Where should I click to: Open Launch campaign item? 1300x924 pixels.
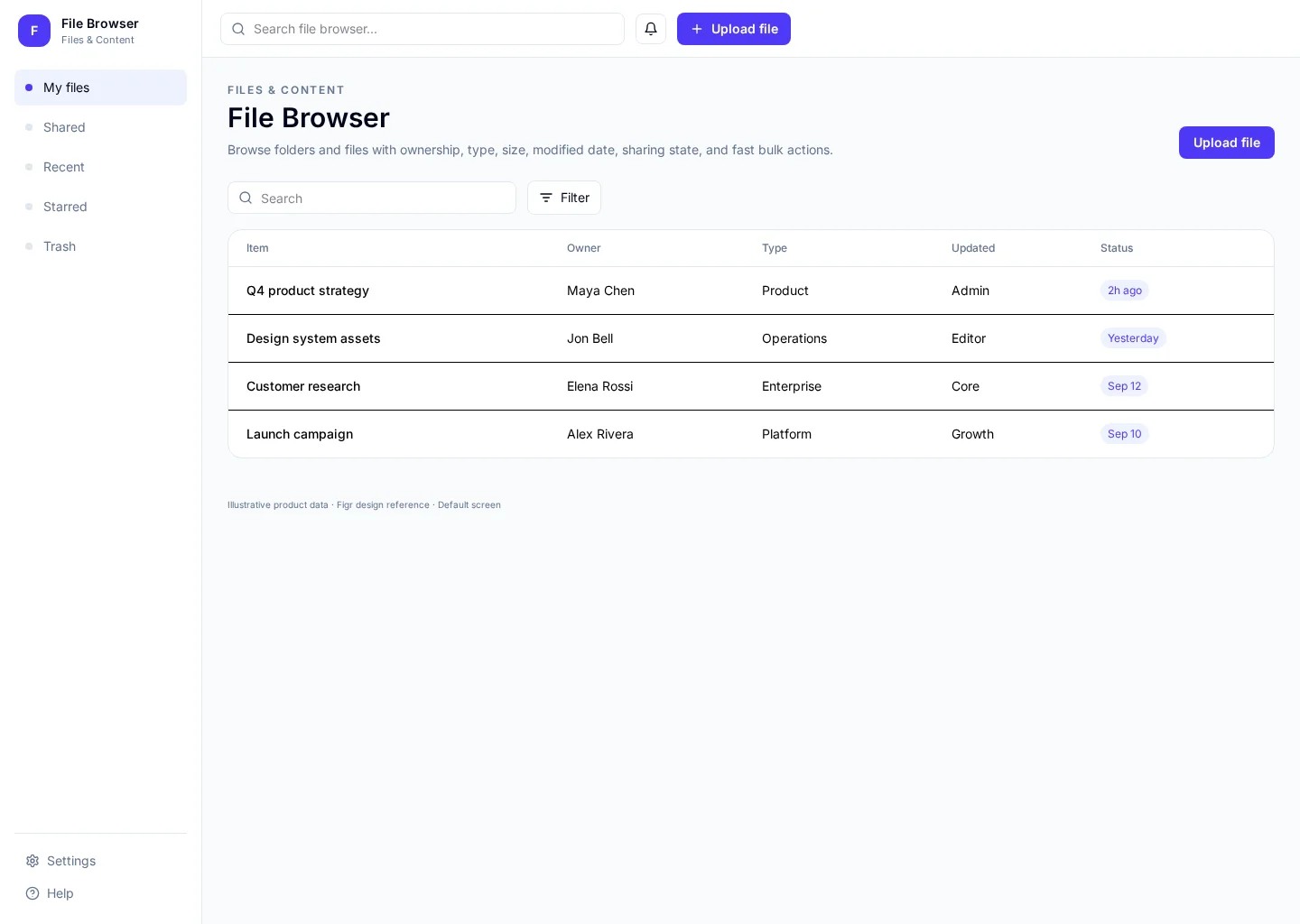point(300,434)
